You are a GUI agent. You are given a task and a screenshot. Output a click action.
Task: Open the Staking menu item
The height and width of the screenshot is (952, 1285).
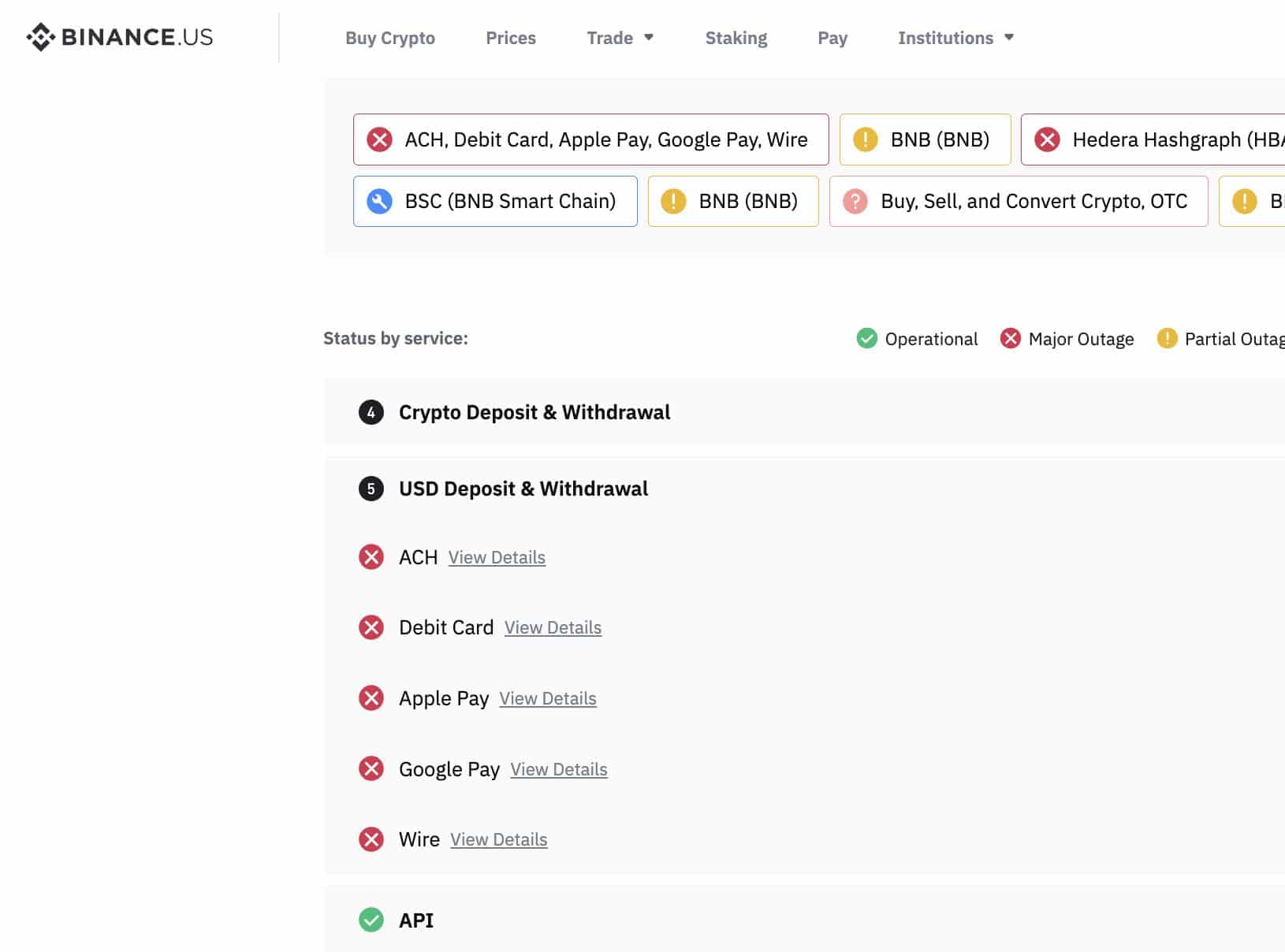coord(736,38)
